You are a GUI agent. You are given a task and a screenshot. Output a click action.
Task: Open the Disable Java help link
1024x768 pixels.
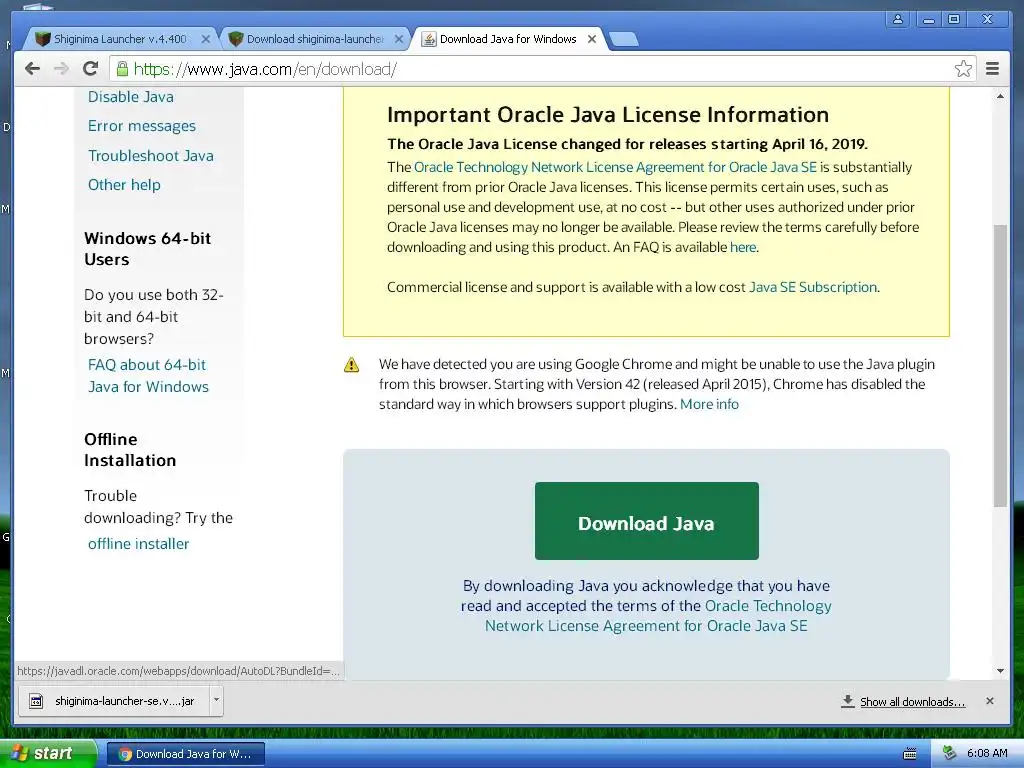point(131,97)
